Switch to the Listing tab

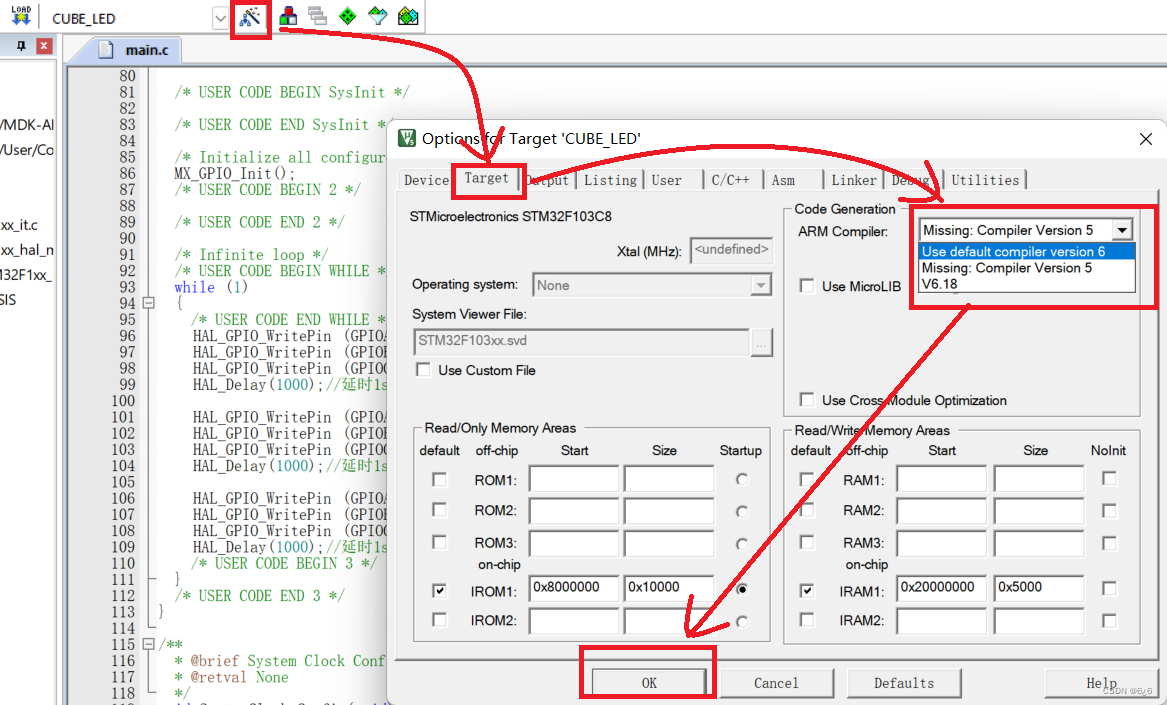(610, 180)
